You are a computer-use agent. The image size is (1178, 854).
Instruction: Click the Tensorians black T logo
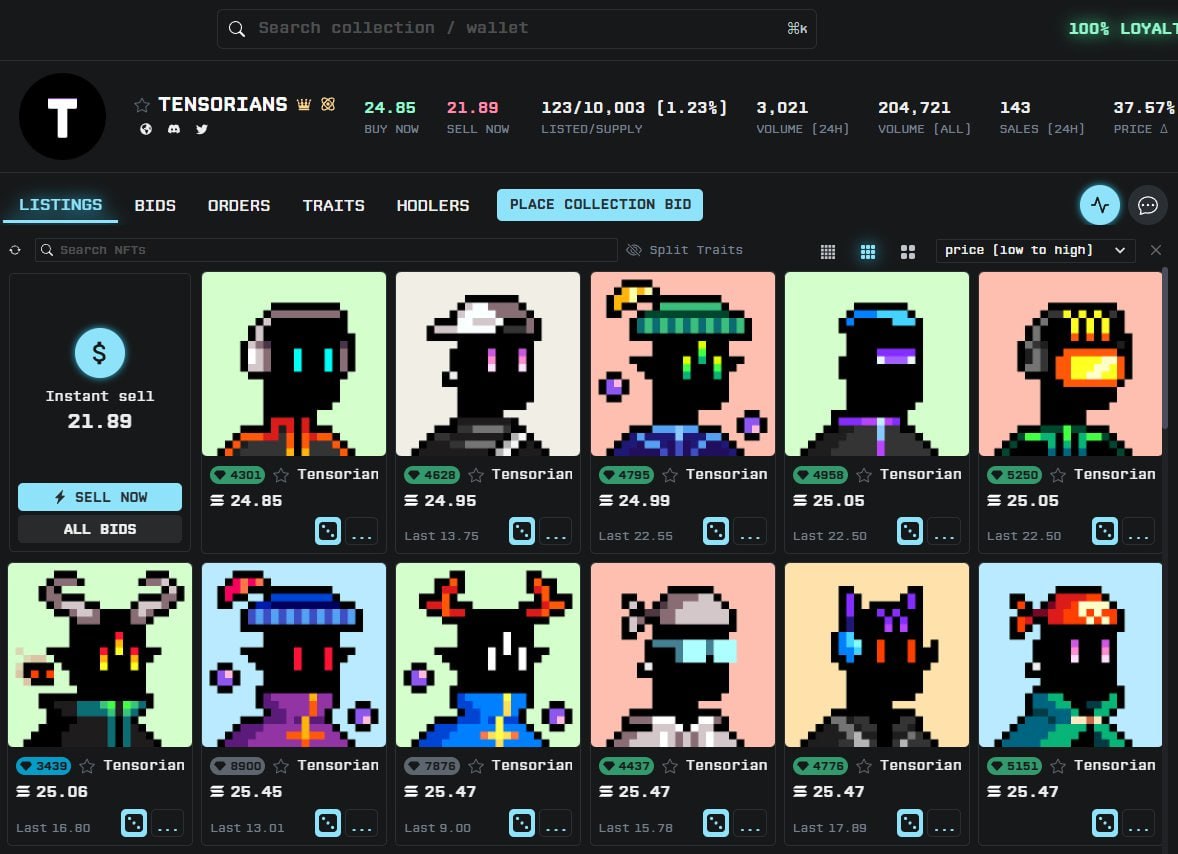pyautogui.click(x=62, y=116)
